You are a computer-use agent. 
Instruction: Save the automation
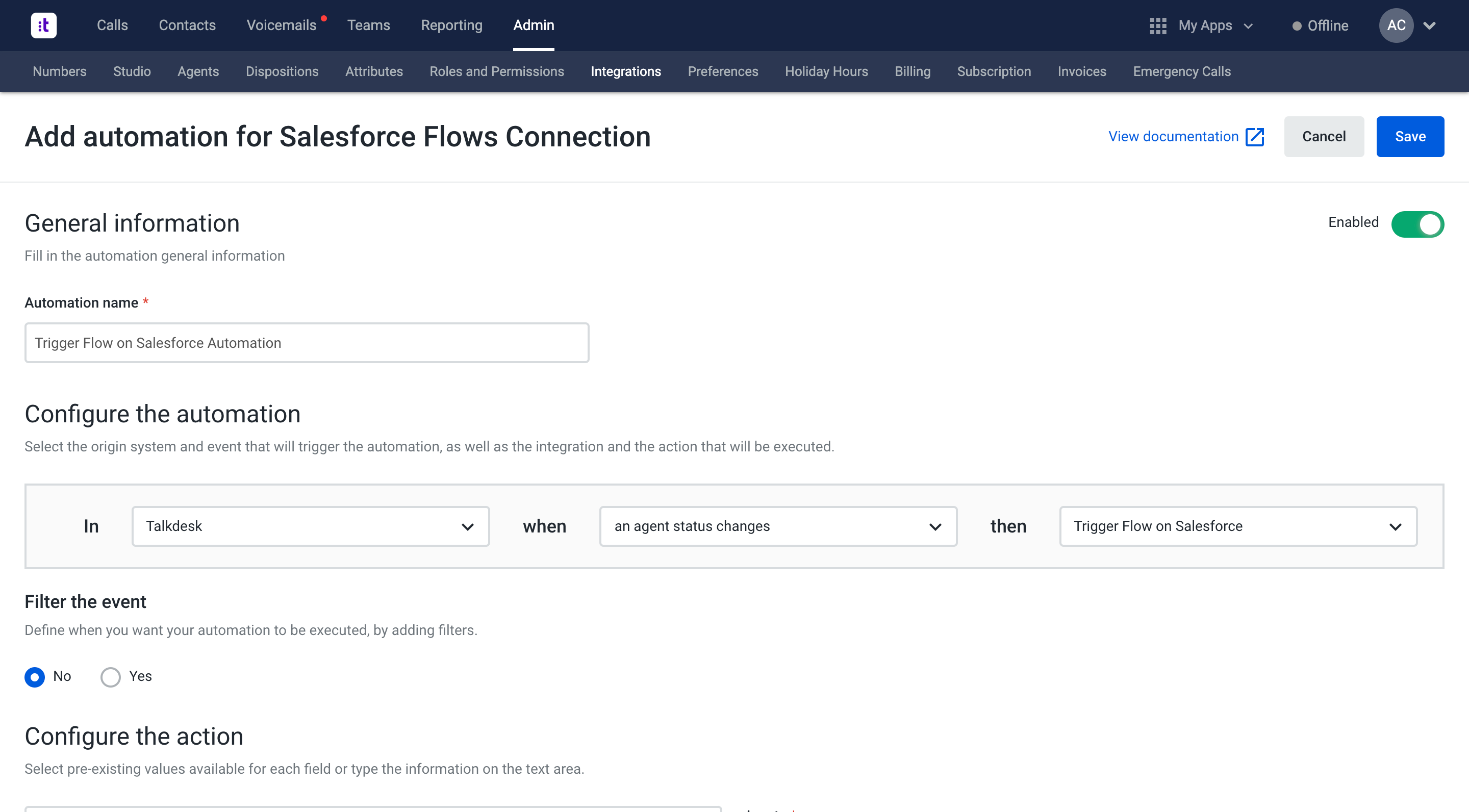coord(1410,137)
